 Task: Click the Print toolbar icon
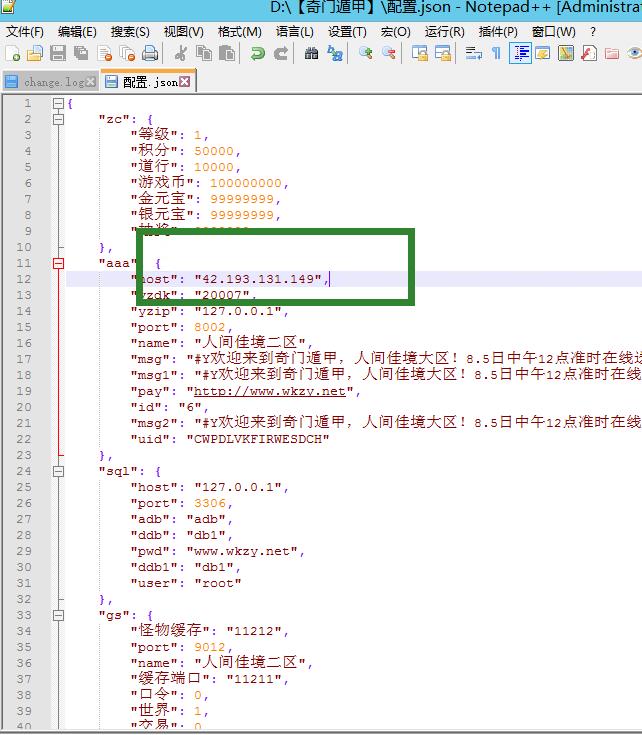[150, 54]
